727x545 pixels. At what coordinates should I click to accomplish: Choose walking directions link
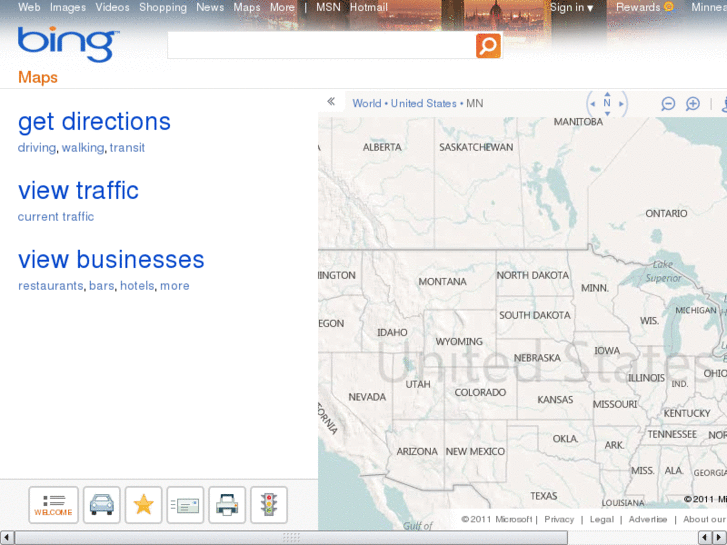(x=83, y=147)
